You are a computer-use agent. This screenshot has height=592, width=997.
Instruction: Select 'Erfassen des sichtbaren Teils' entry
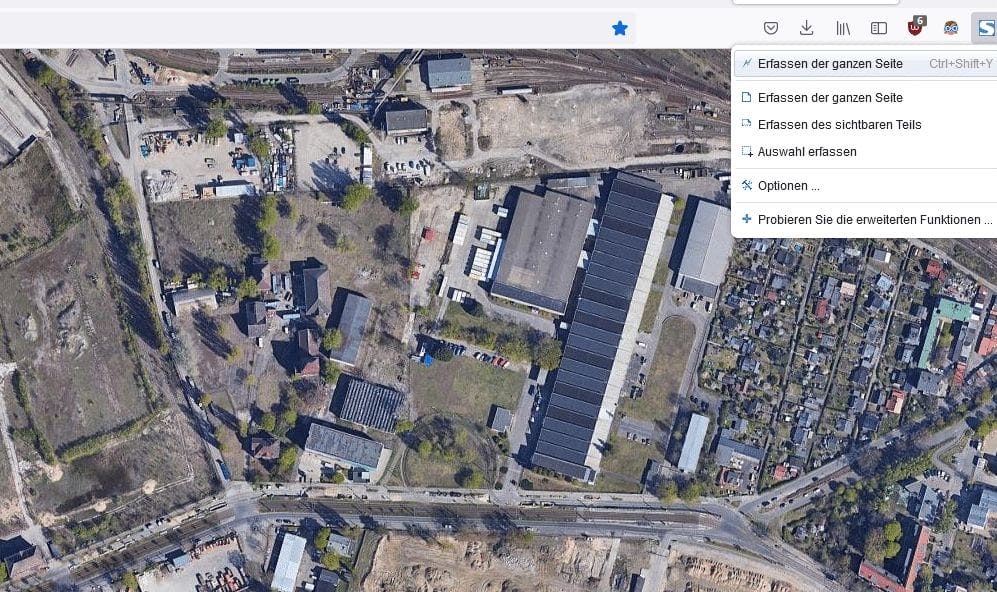pos(839,125)
